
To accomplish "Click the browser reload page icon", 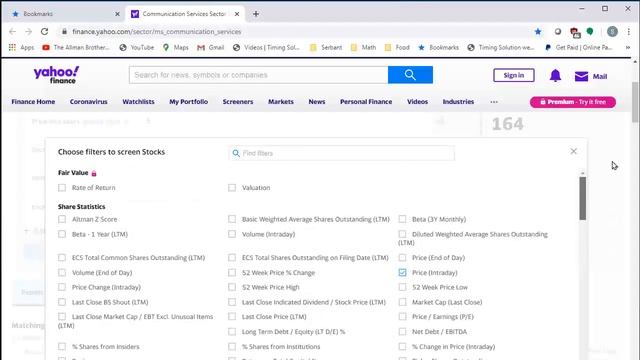I will tap(44, 31).
